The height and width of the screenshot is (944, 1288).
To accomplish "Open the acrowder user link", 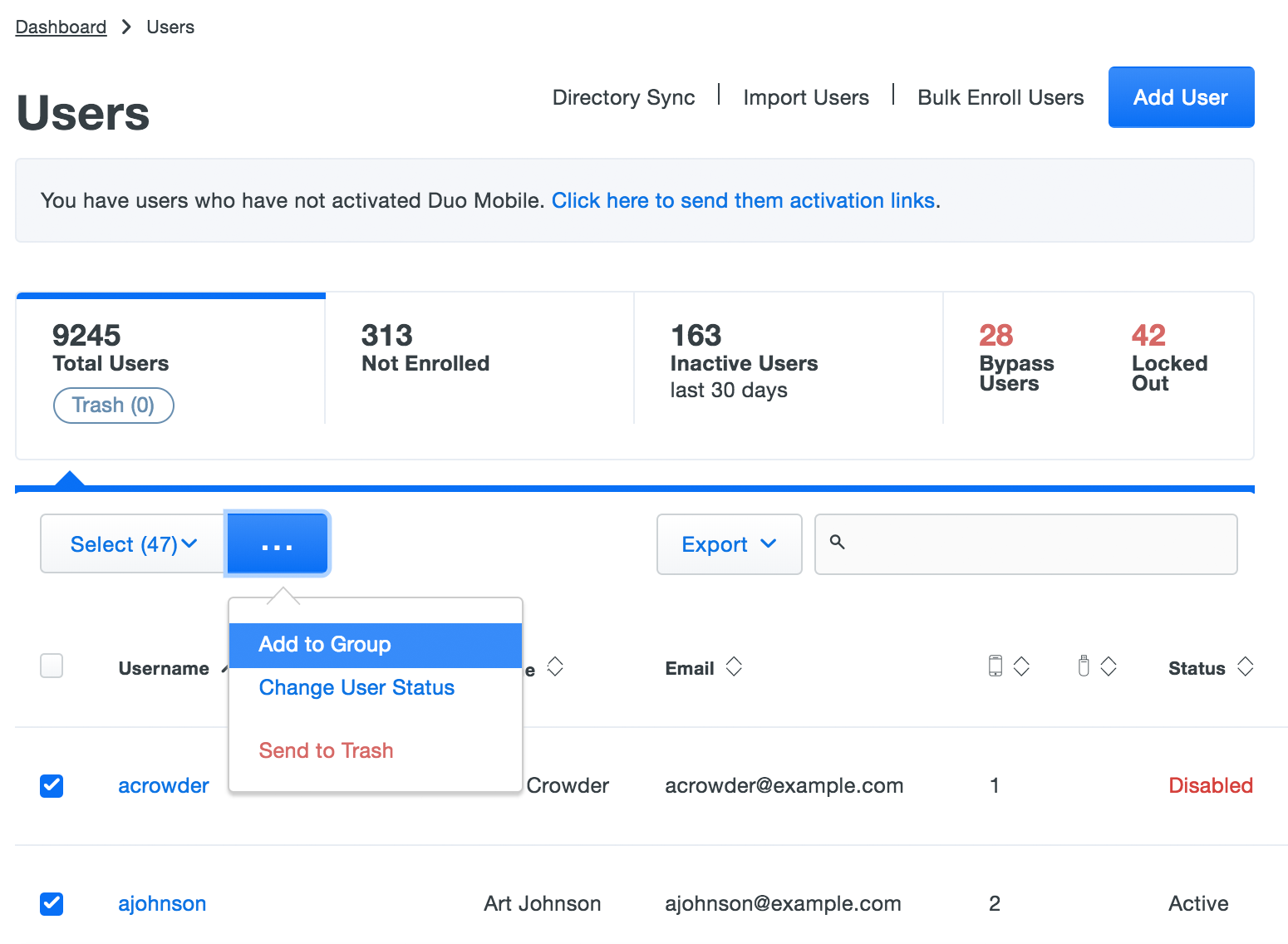I will click(164, 786).
